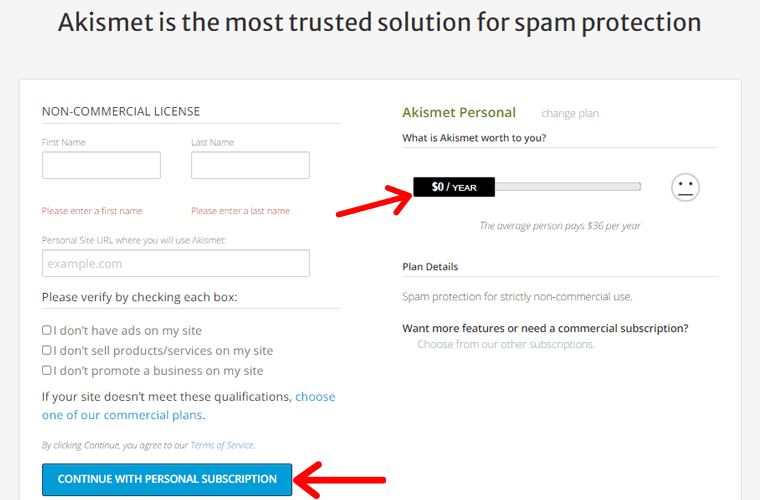The width and height of the screenshot is (760, 500).
Task: Check "I don't have ads on my site"
Action: [x=47, y=330]
